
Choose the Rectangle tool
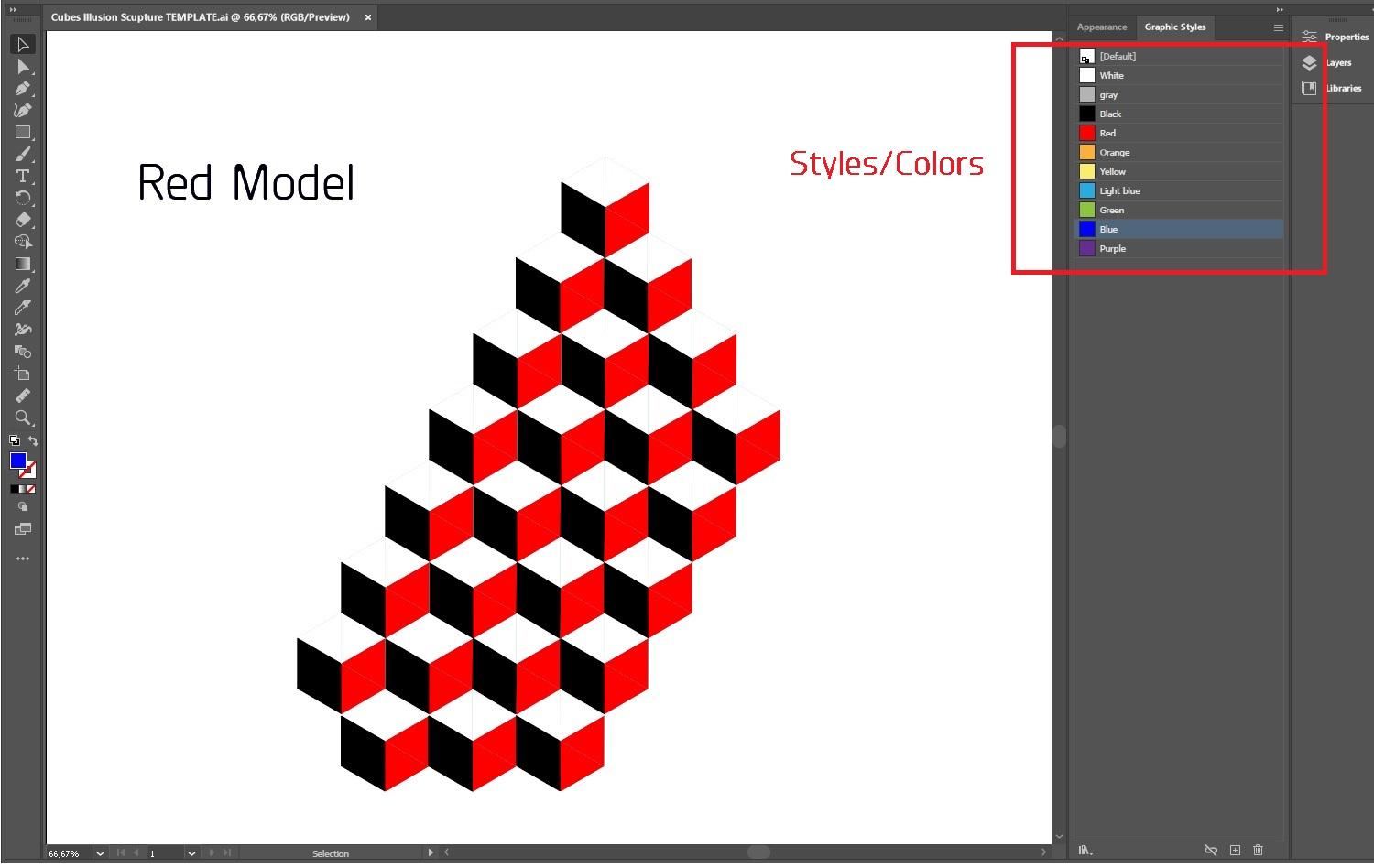click(x=23, y=133)
